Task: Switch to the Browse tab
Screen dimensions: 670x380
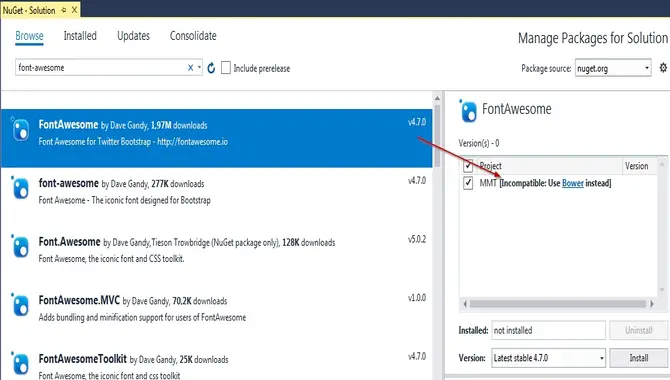Action: pos(29,36)
